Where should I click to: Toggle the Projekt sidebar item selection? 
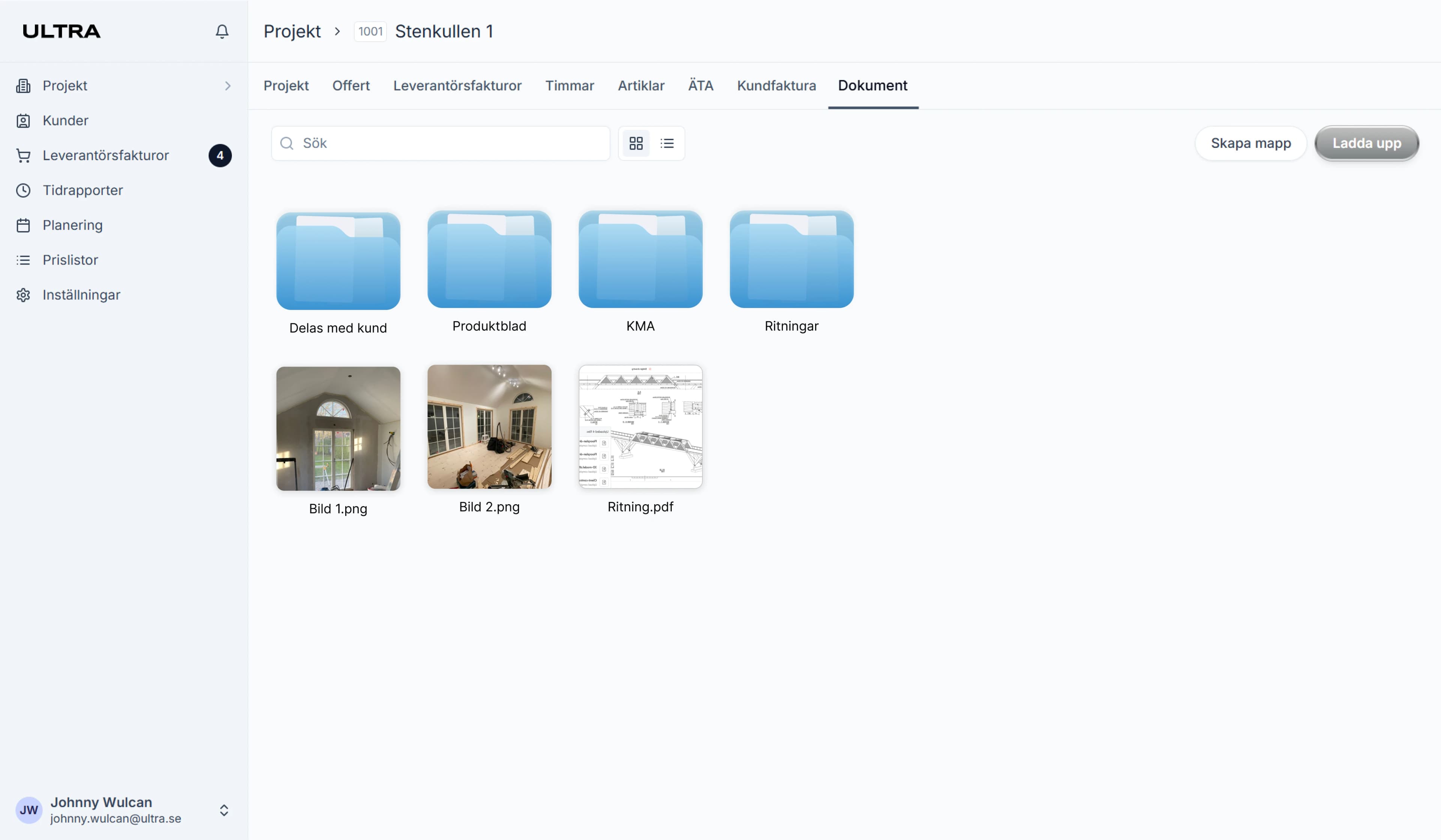tap(65, 85)
